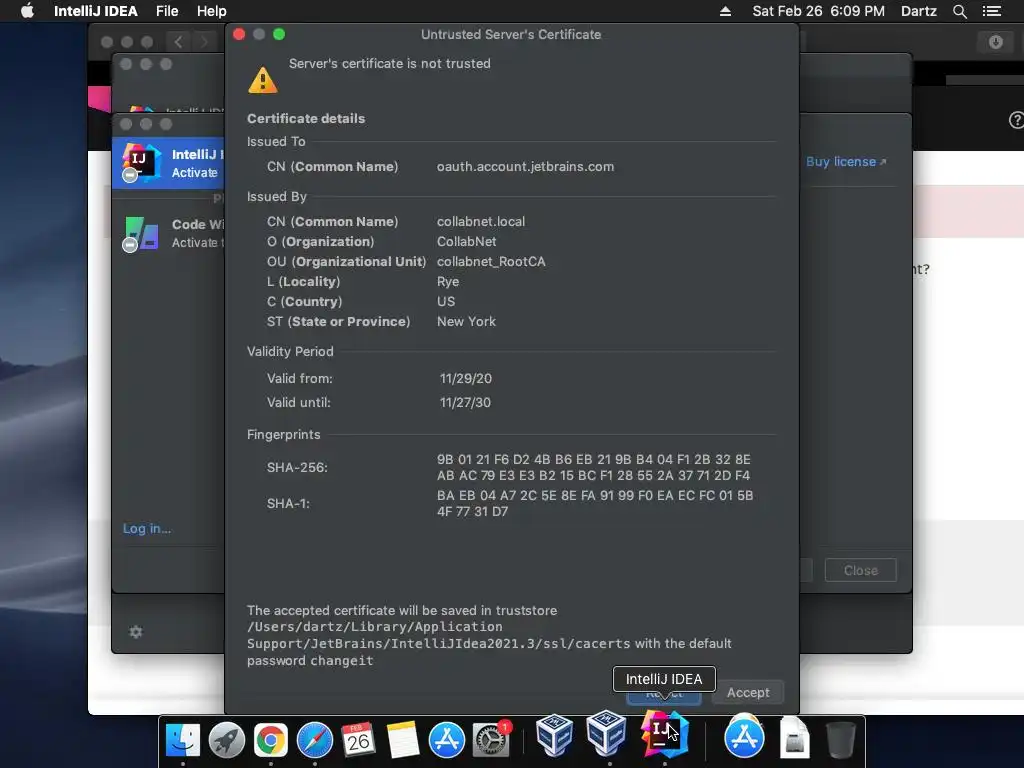Click the Valid until date 11/27/30
Image resolution: width=1024 pixels, height=768 pixels.
coord(465,402)
